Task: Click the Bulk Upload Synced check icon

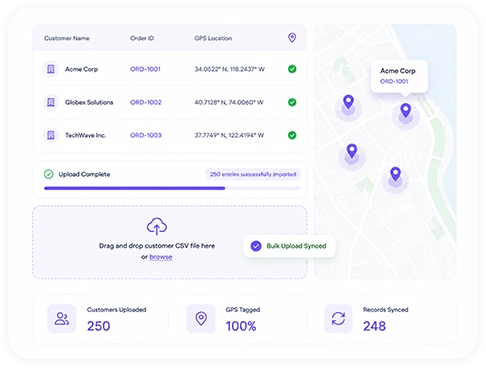Action: 256,246
